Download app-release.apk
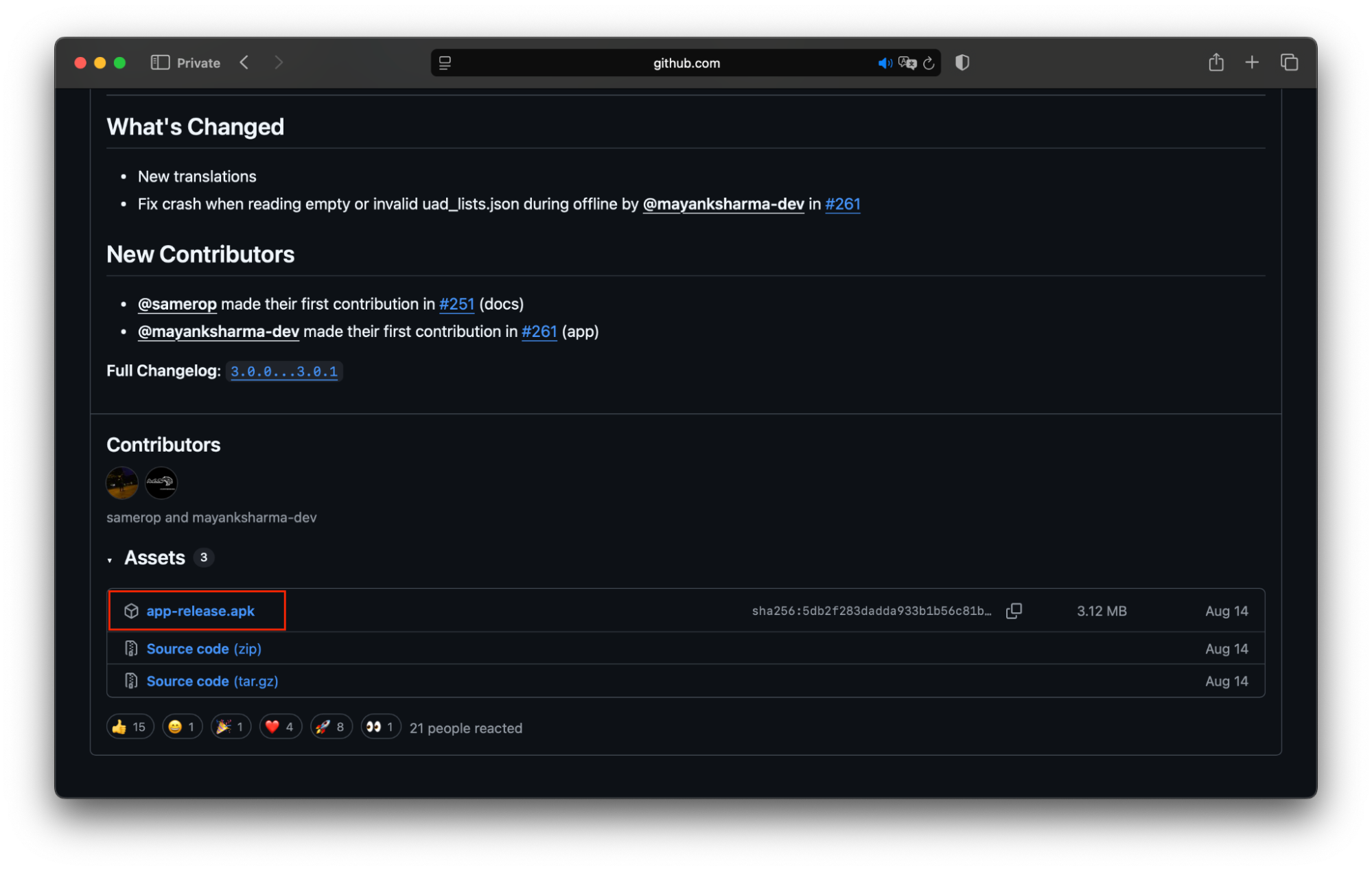The height and width of the screenshot is (871, 1372). click(200, 611)
